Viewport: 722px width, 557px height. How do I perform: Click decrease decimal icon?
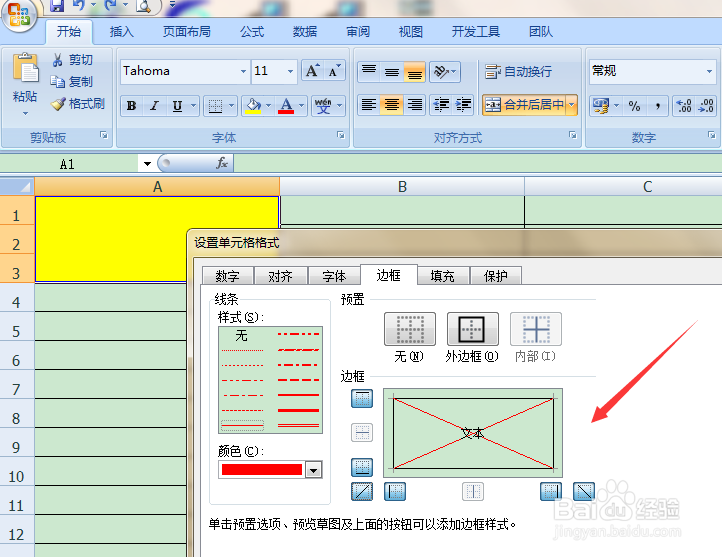click(x=706, y=106)
